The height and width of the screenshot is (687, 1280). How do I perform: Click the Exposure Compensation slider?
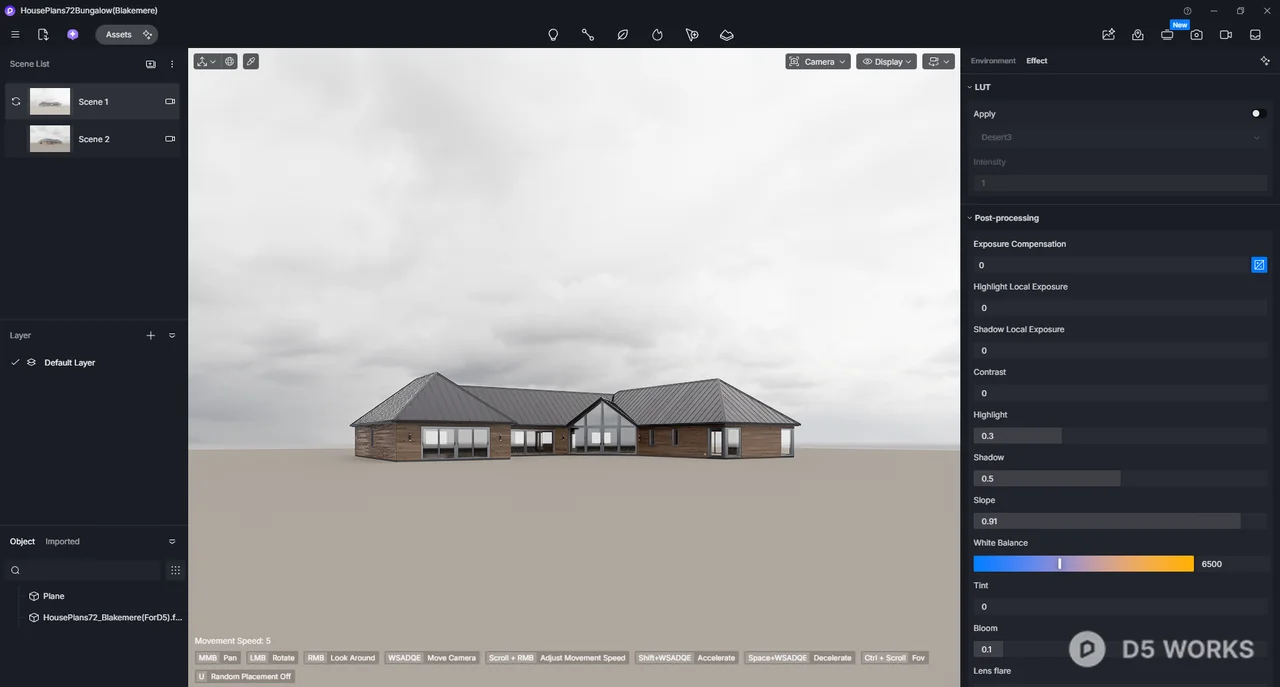point(1111,265)
